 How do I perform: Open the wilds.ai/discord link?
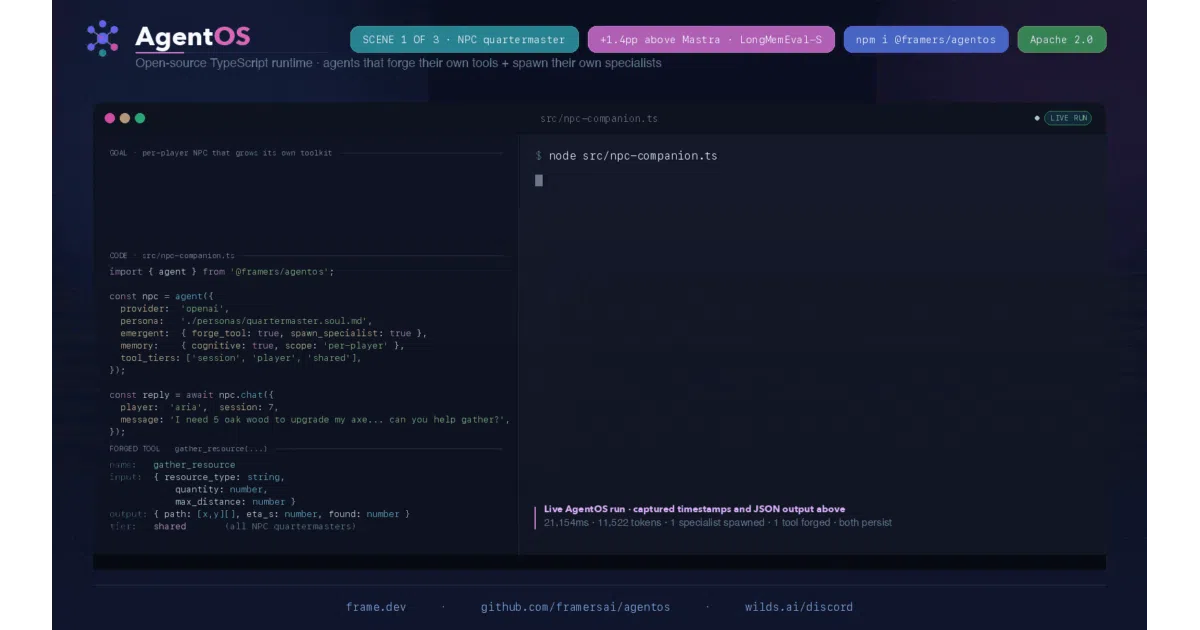[799, 607]
